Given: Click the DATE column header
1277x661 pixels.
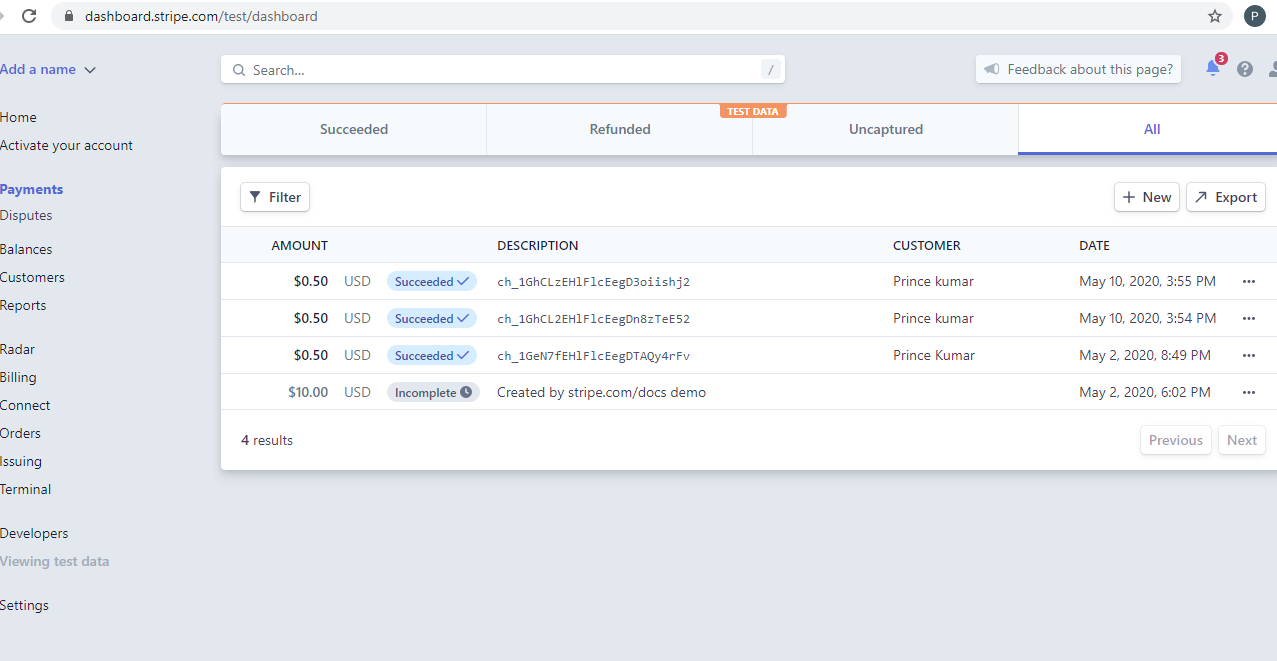Looking at the screenshot, I should pyautogui.click(x=1094, y=245).
